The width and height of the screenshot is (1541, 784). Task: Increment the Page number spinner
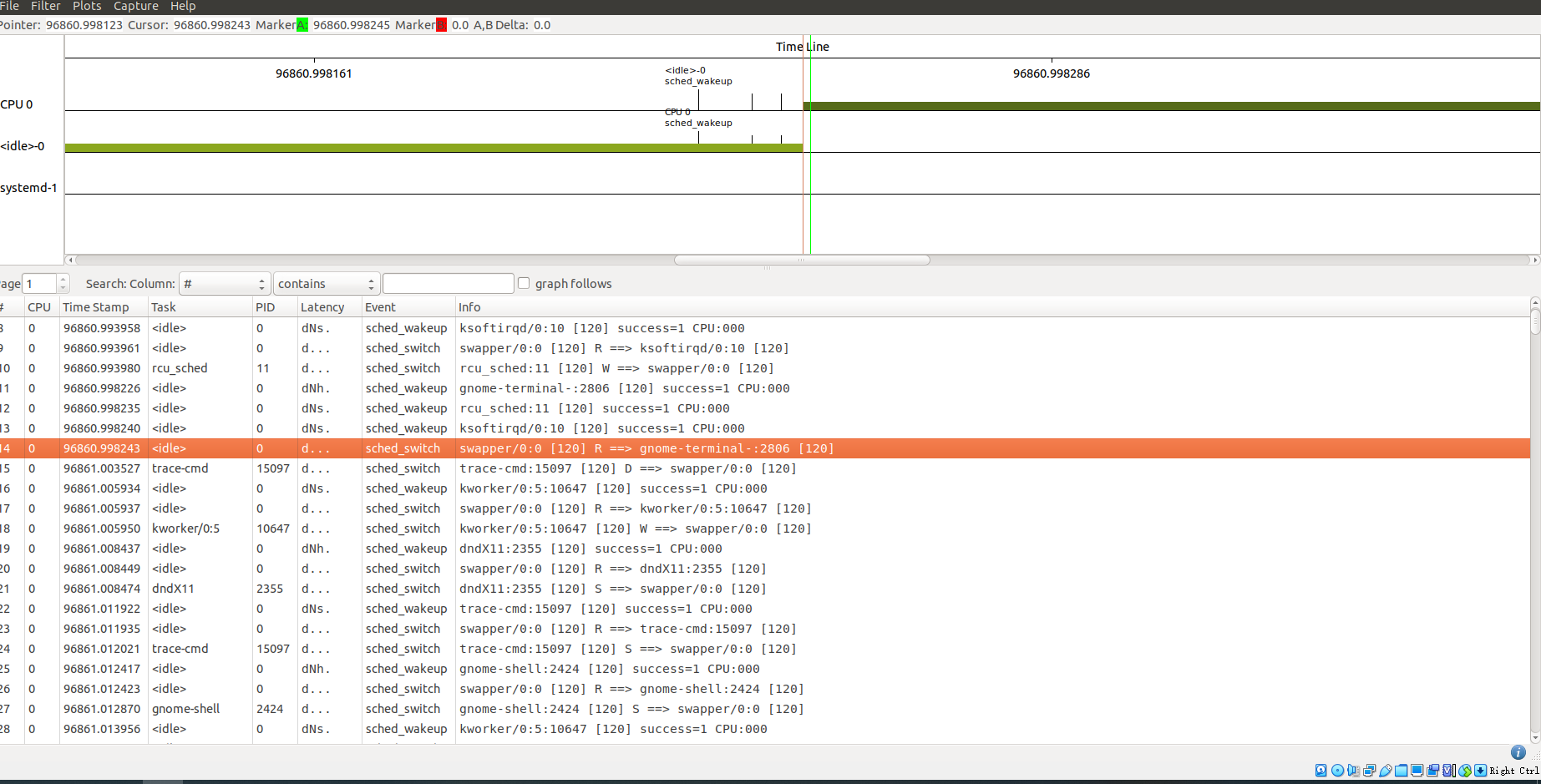(x=63, y=278)
